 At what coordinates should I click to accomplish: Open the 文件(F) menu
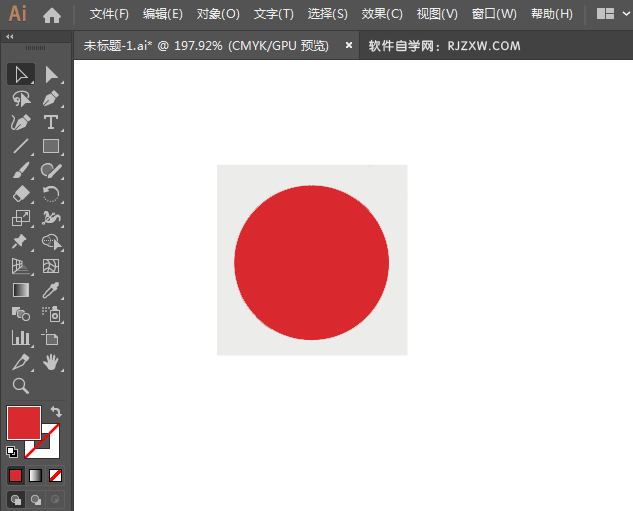[109, 14]
